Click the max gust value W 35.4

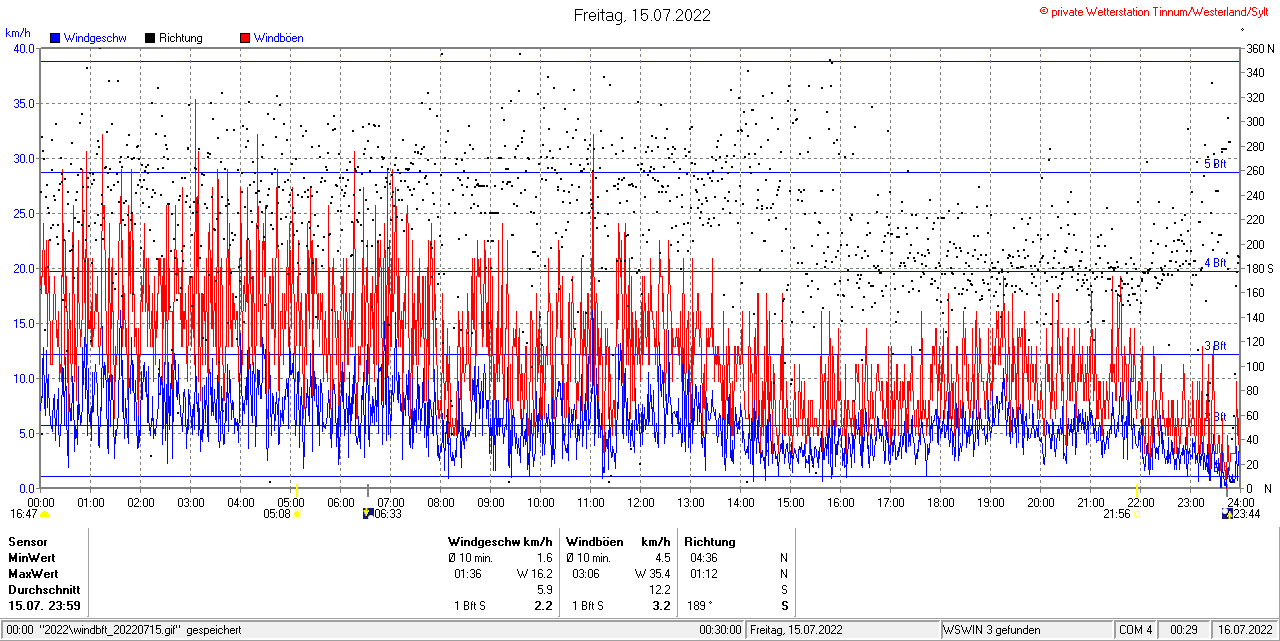(652, 574)
